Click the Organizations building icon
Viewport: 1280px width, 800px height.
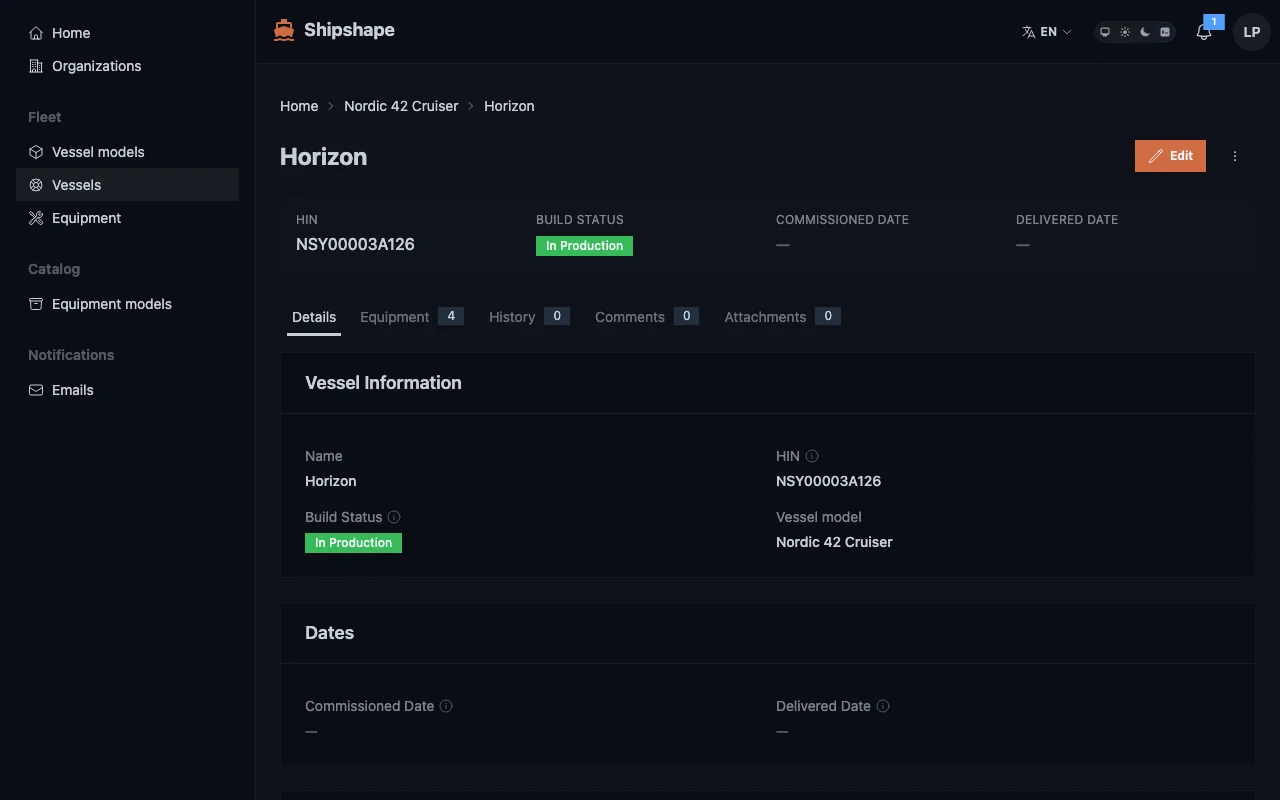tap(36, 66)
